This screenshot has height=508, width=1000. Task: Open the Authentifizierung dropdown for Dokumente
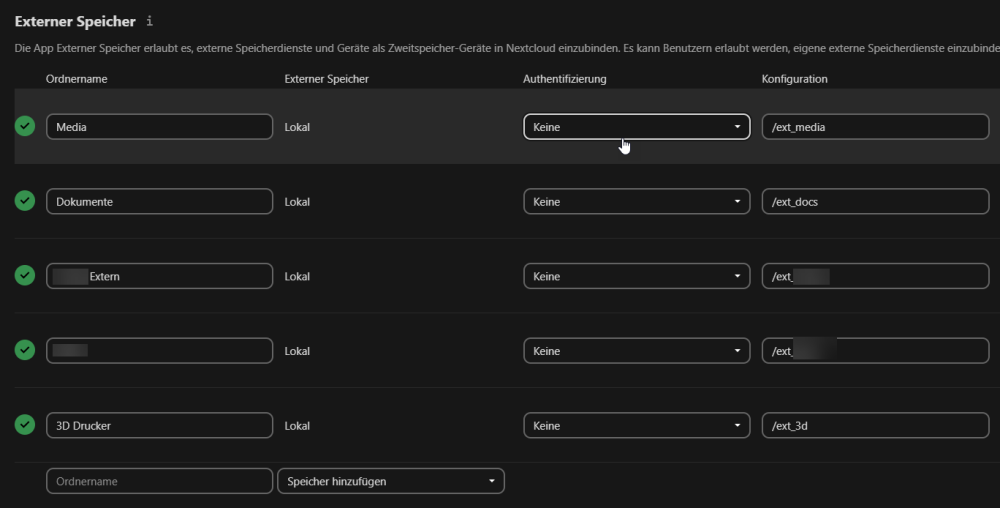[636, 201]
